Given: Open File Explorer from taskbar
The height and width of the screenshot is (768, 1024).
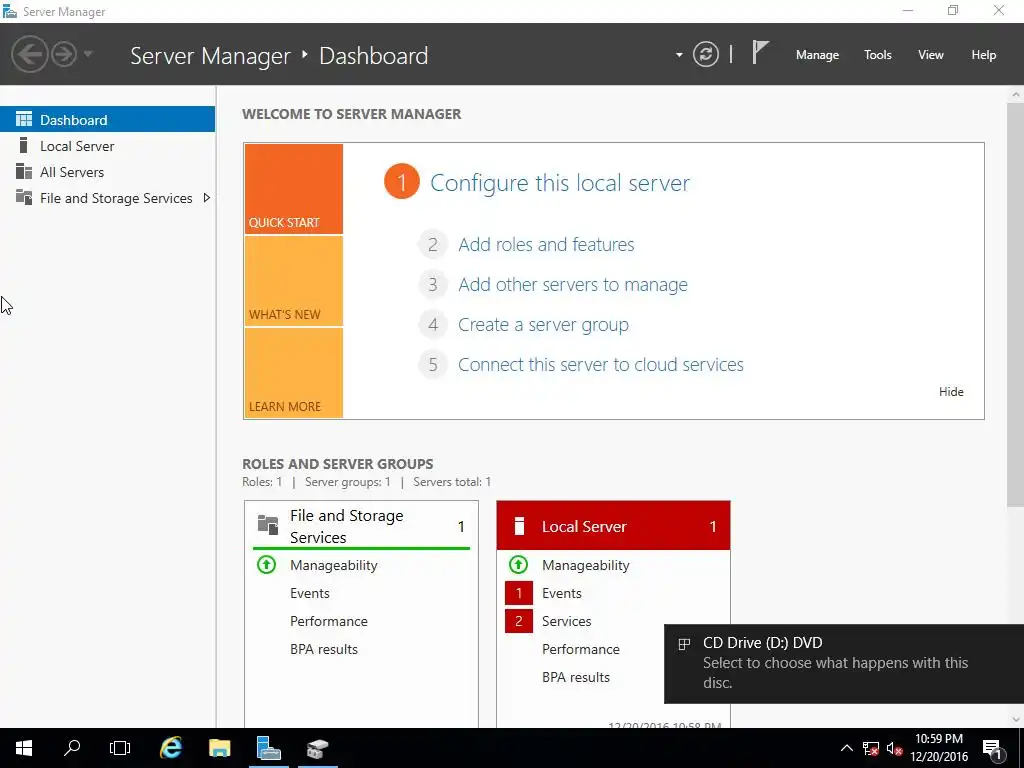Looking at the screenshot, I should point(219,748).
